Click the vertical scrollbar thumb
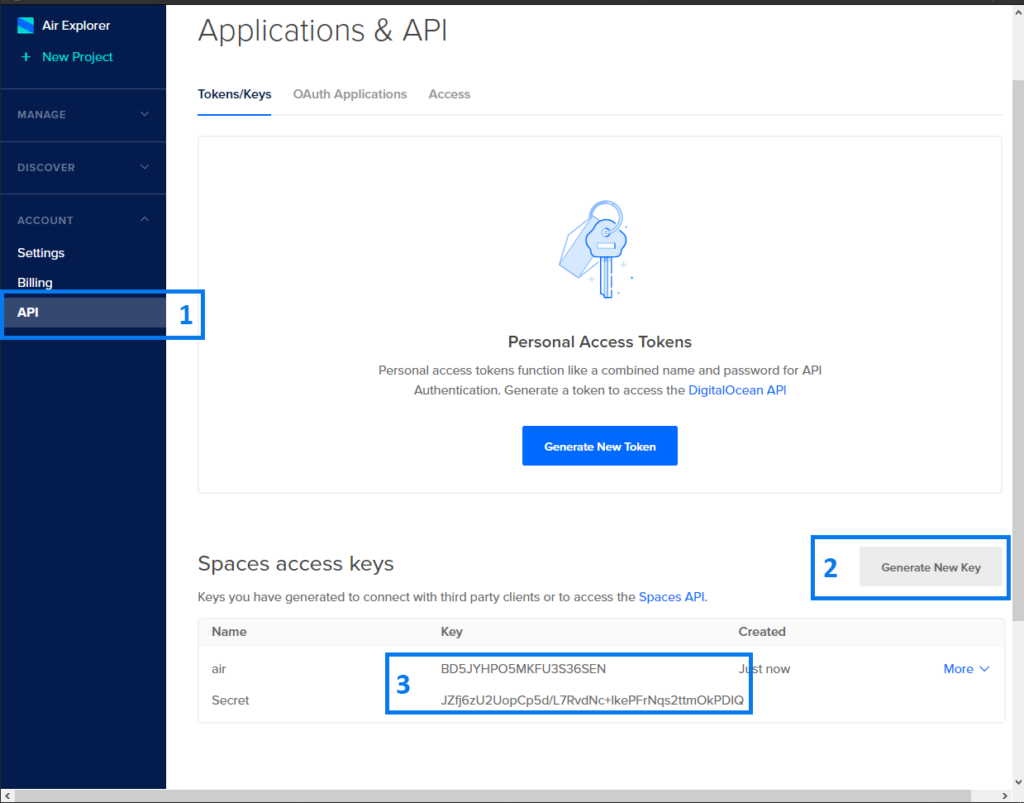 1017,350
